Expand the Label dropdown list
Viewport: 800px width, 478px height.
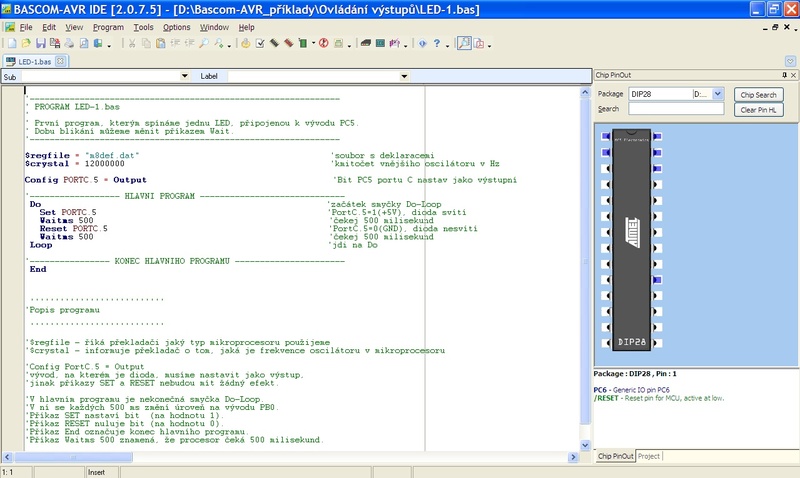[404, 77]
